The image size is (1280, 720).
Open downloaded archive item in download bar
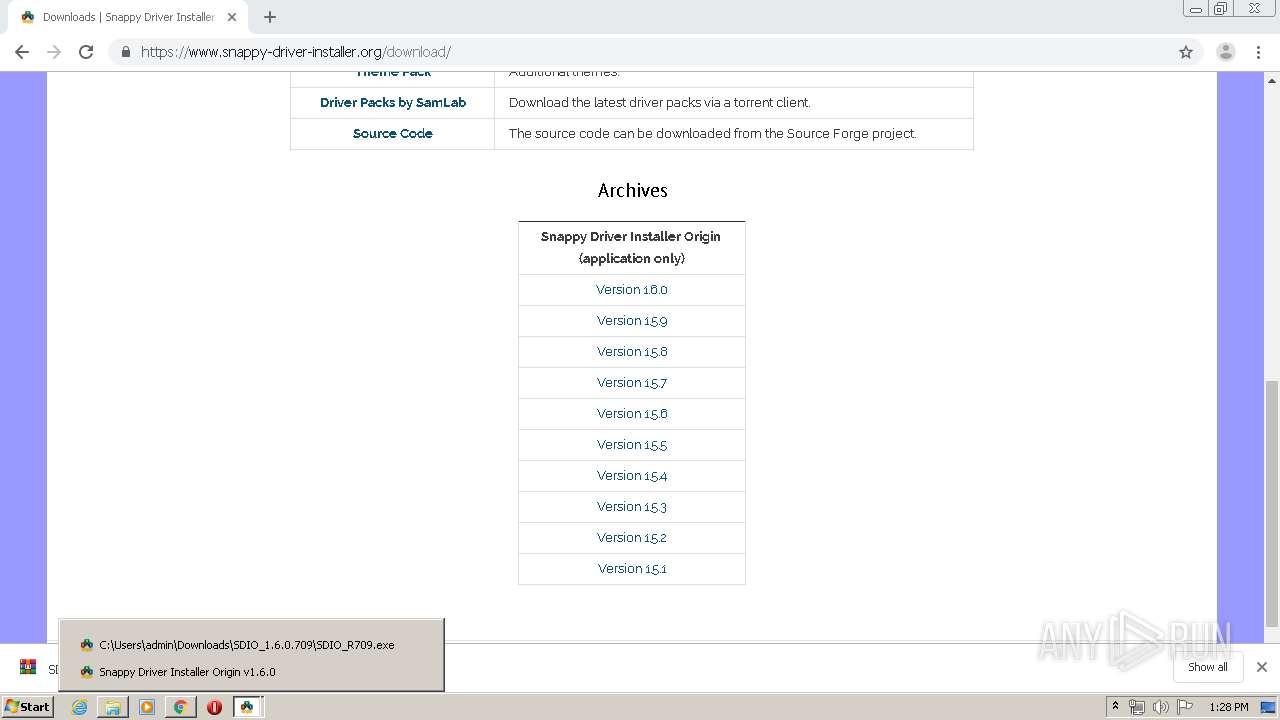pos(36,668)
